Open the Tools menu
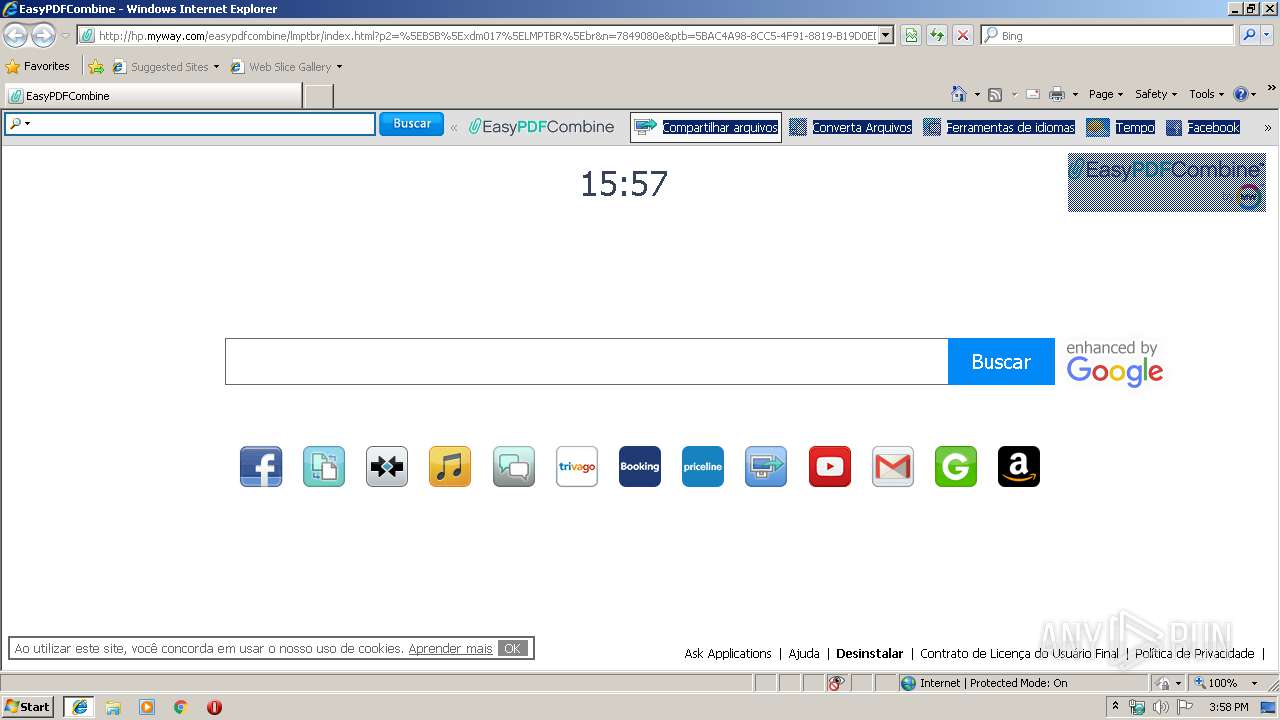The width and height of the screenshot is (1280, 720). (x=1206, y=94)
